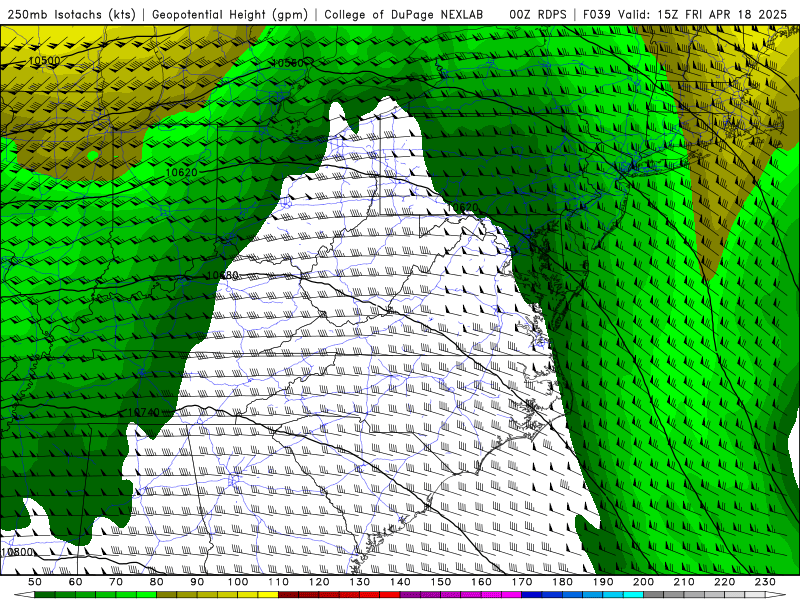Click the 90 value on the color scale
The width and height of the screenshot is (800, 600).
point(197,582)
